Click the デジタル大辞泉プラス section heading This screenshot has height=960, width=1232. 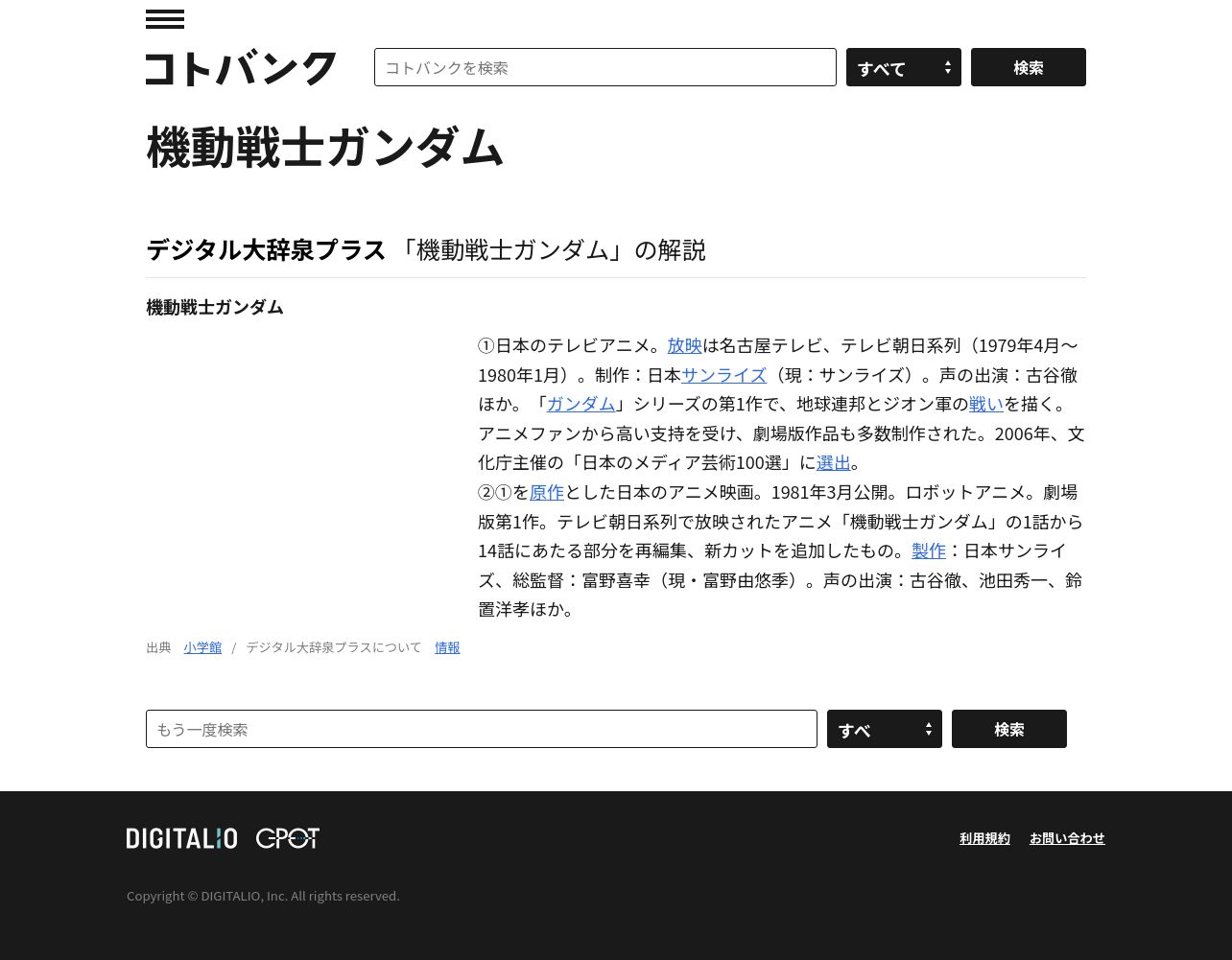pyautogui.click(x=266, y=249)
